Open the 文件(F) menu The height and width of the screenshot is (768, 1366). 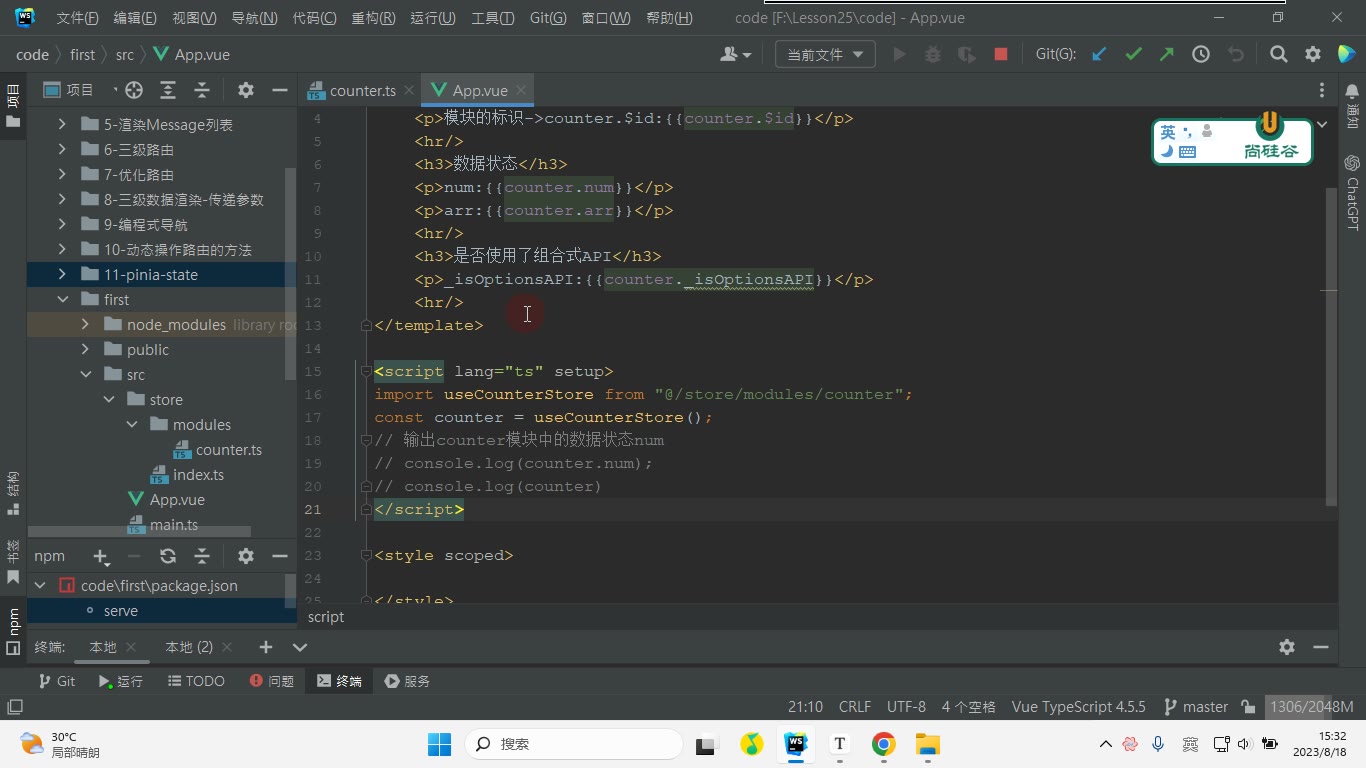click(77, 18)
